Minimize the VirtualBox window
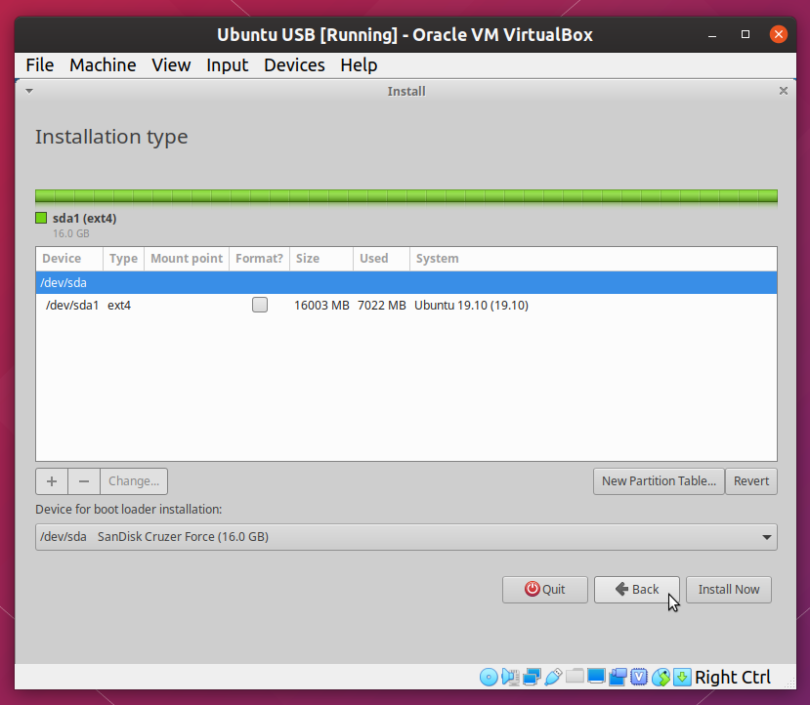This screenshot has width=810, height=705. click(712, 35)
